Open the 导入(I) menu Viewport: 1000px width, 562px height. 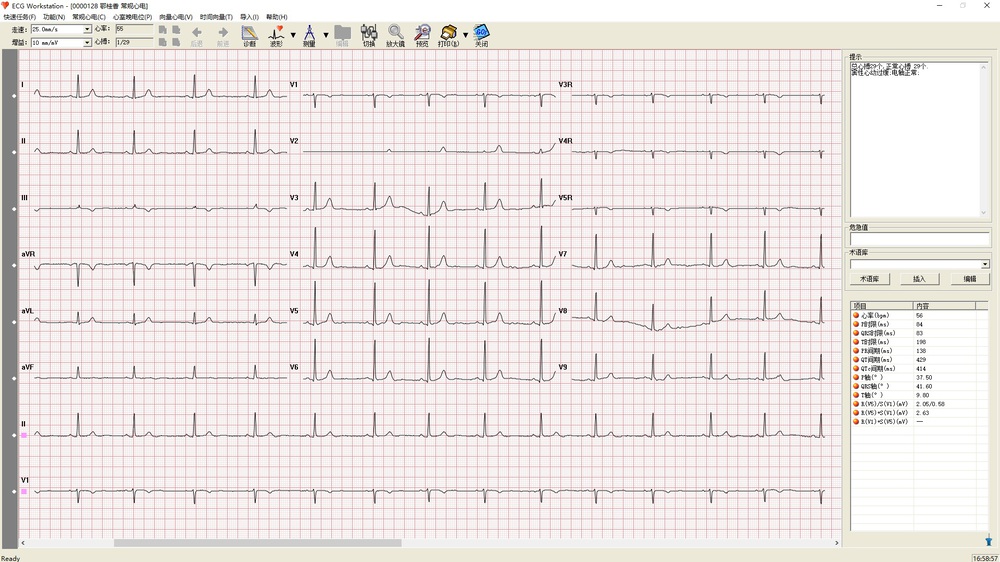click(x=249, y=17)
